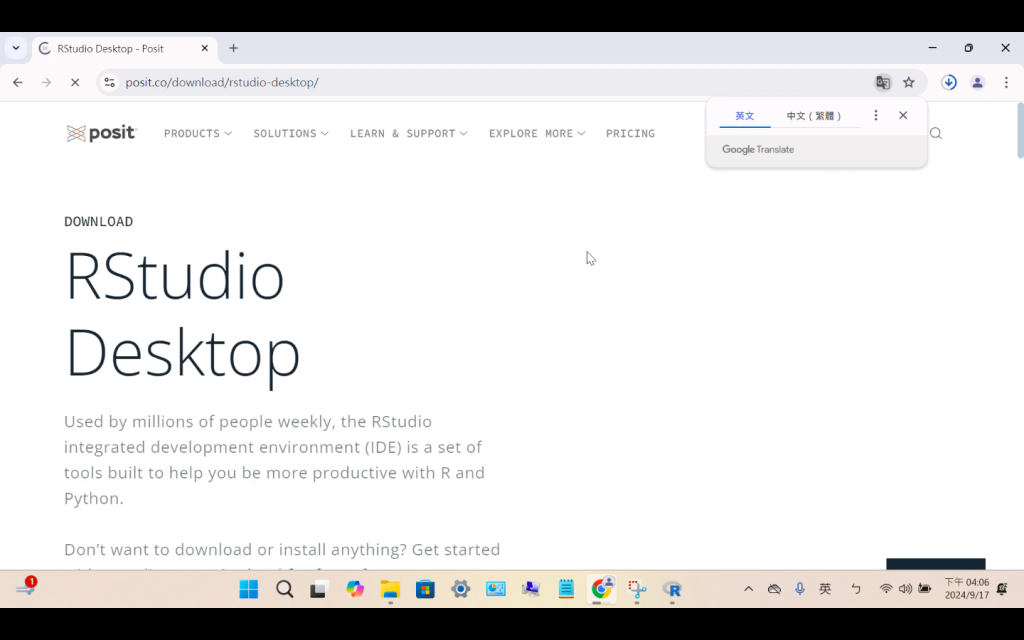Open the Wi-Fi network tray icon
Viewport: 1024px width, 640px height.
(886, 589)
